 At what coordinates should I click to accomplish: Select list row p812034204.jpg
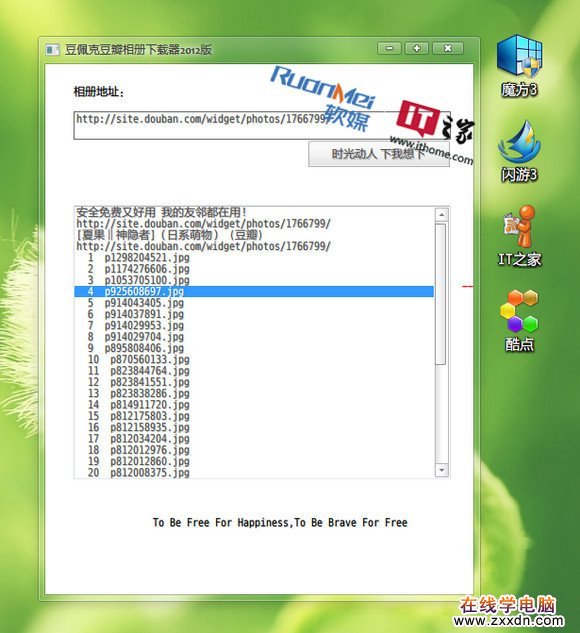254,438
